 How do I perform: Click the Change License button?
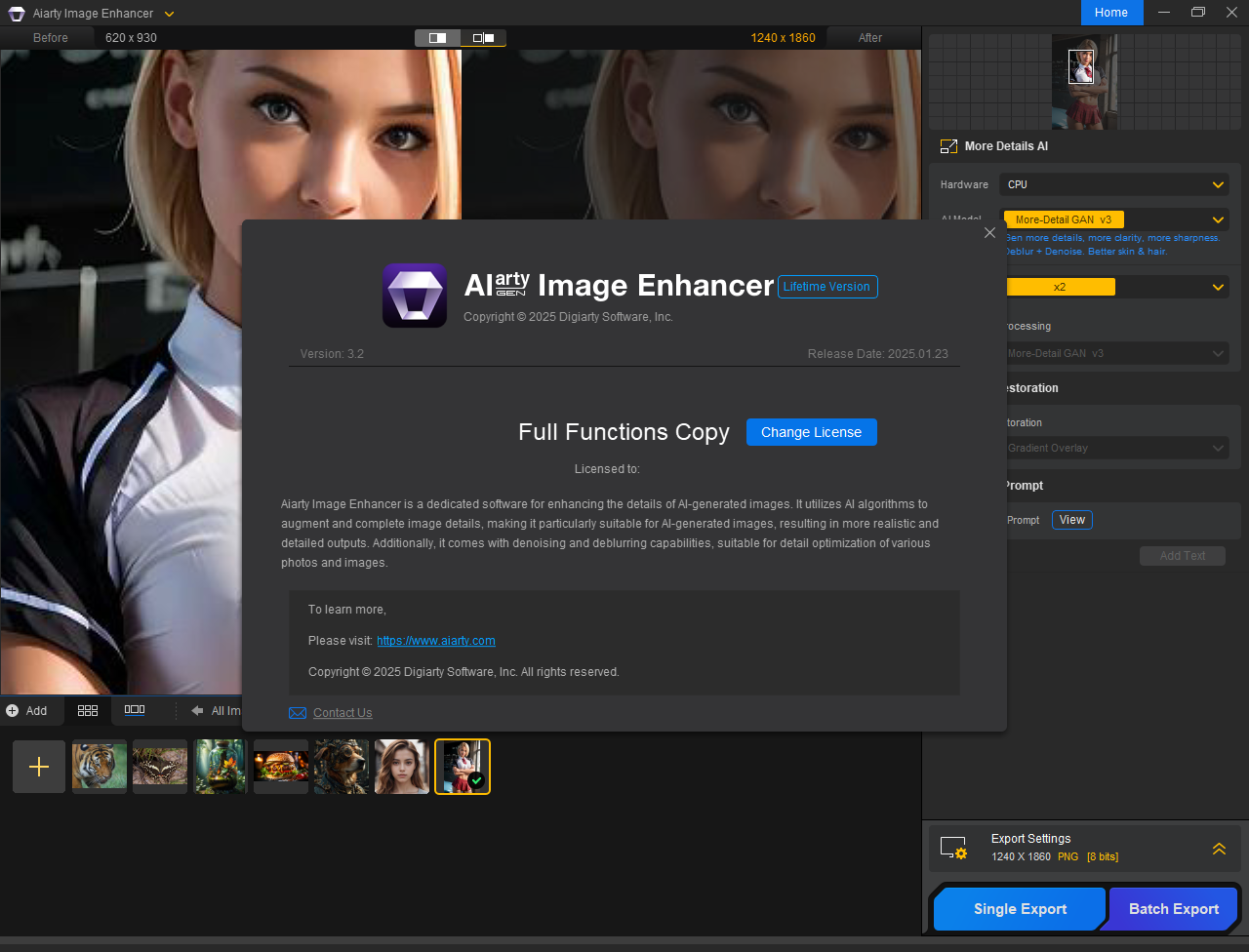[x=811, y=432]
